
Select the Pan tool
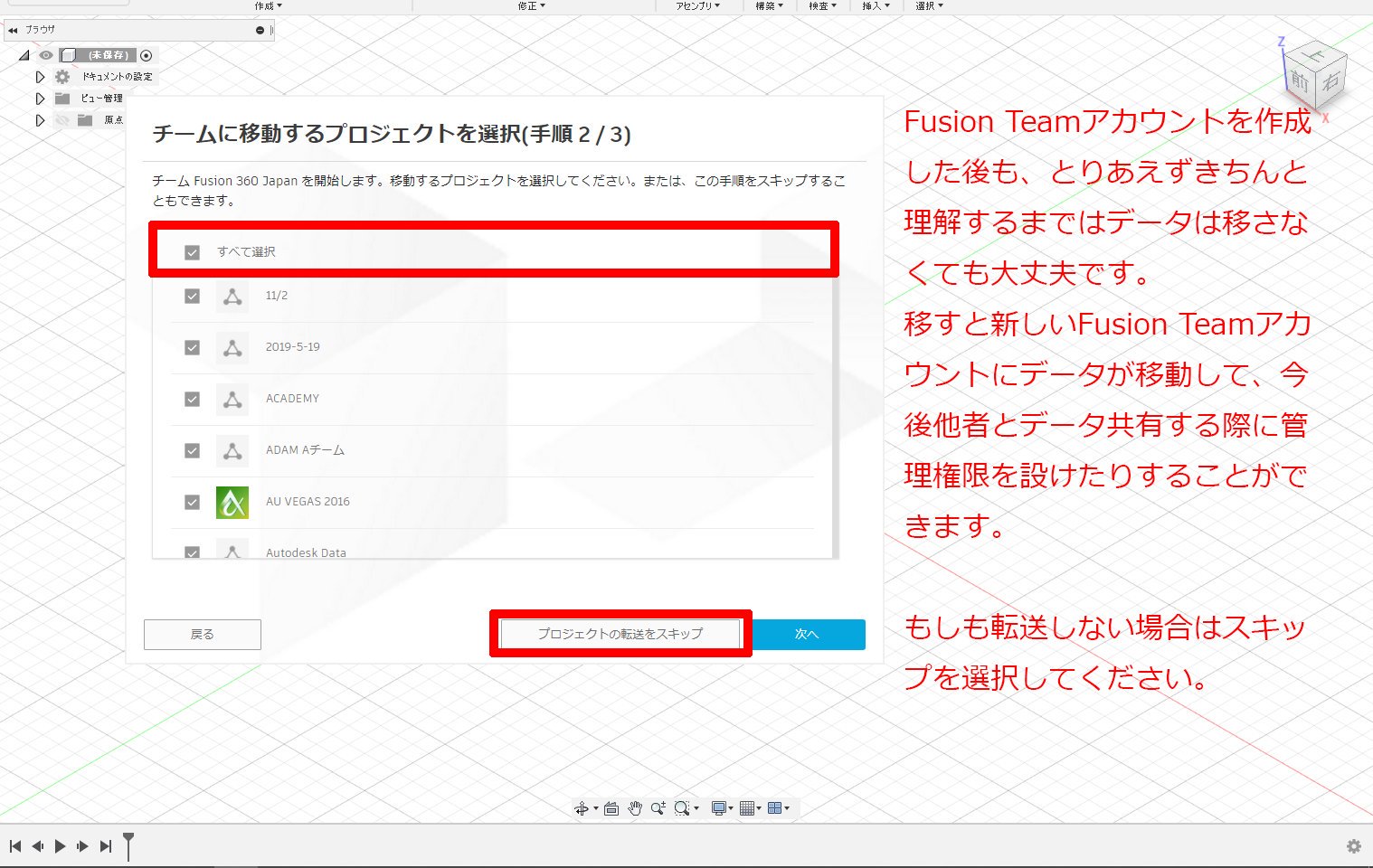[x=635, y=807]
